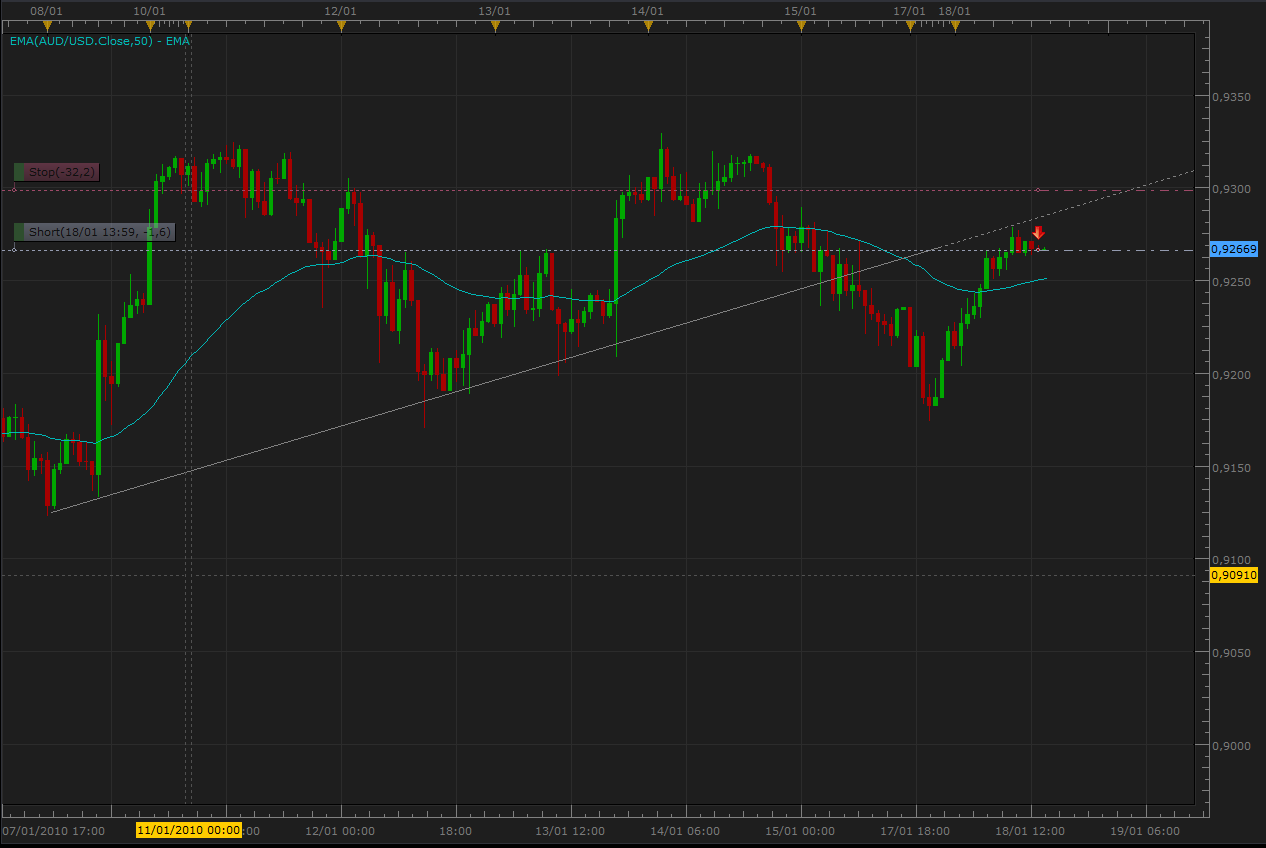The width and height of the screenshot is (1266, 848).
Task: Select the 12/01 triangle marker at chart top
Action: (x=341, y=26)
